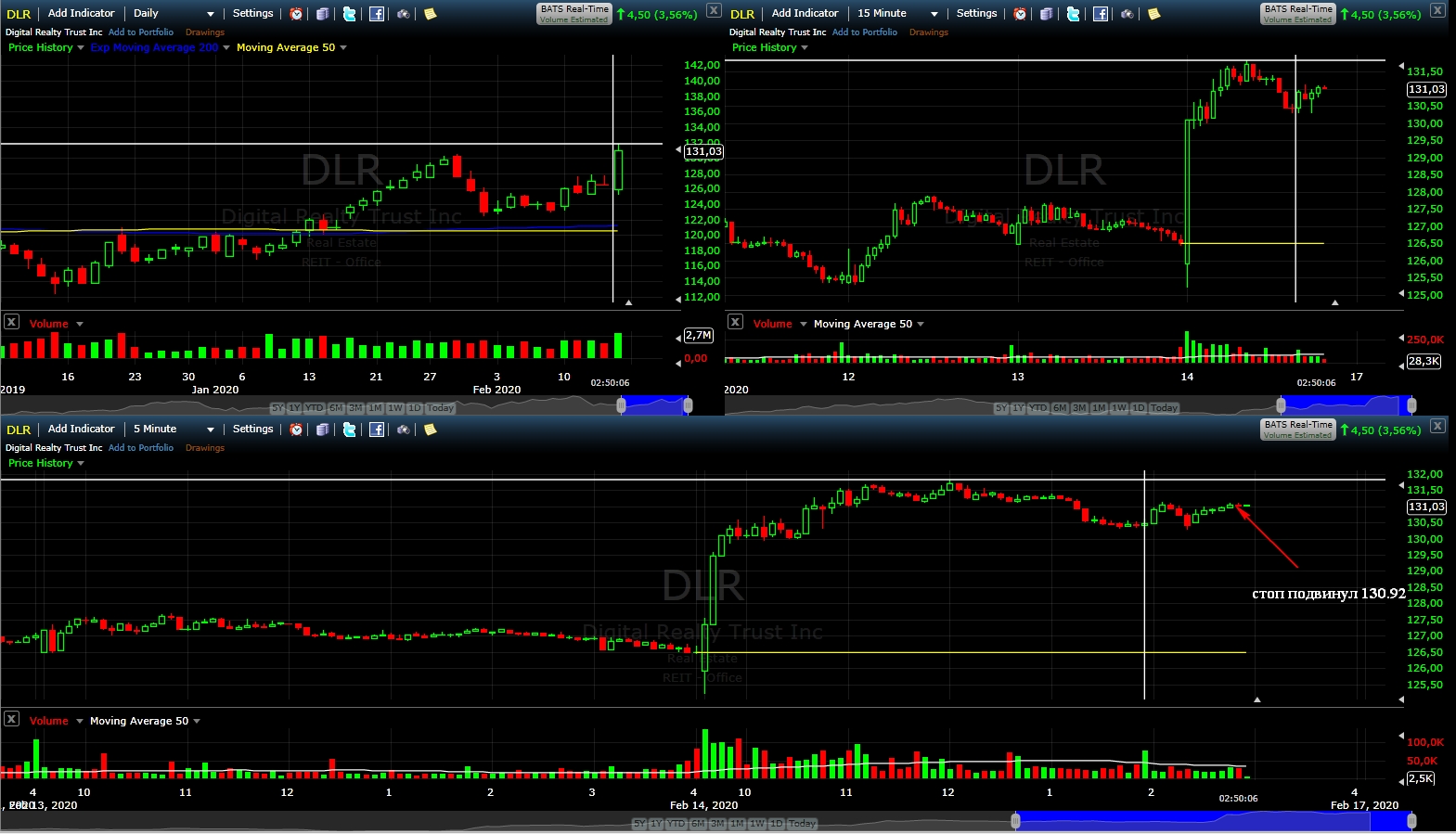Image resolution: width=1456 pixels, height=834 pixels.
Task: Select the 1W range button in 15 Minute chart
Action: pos(1119,408)
